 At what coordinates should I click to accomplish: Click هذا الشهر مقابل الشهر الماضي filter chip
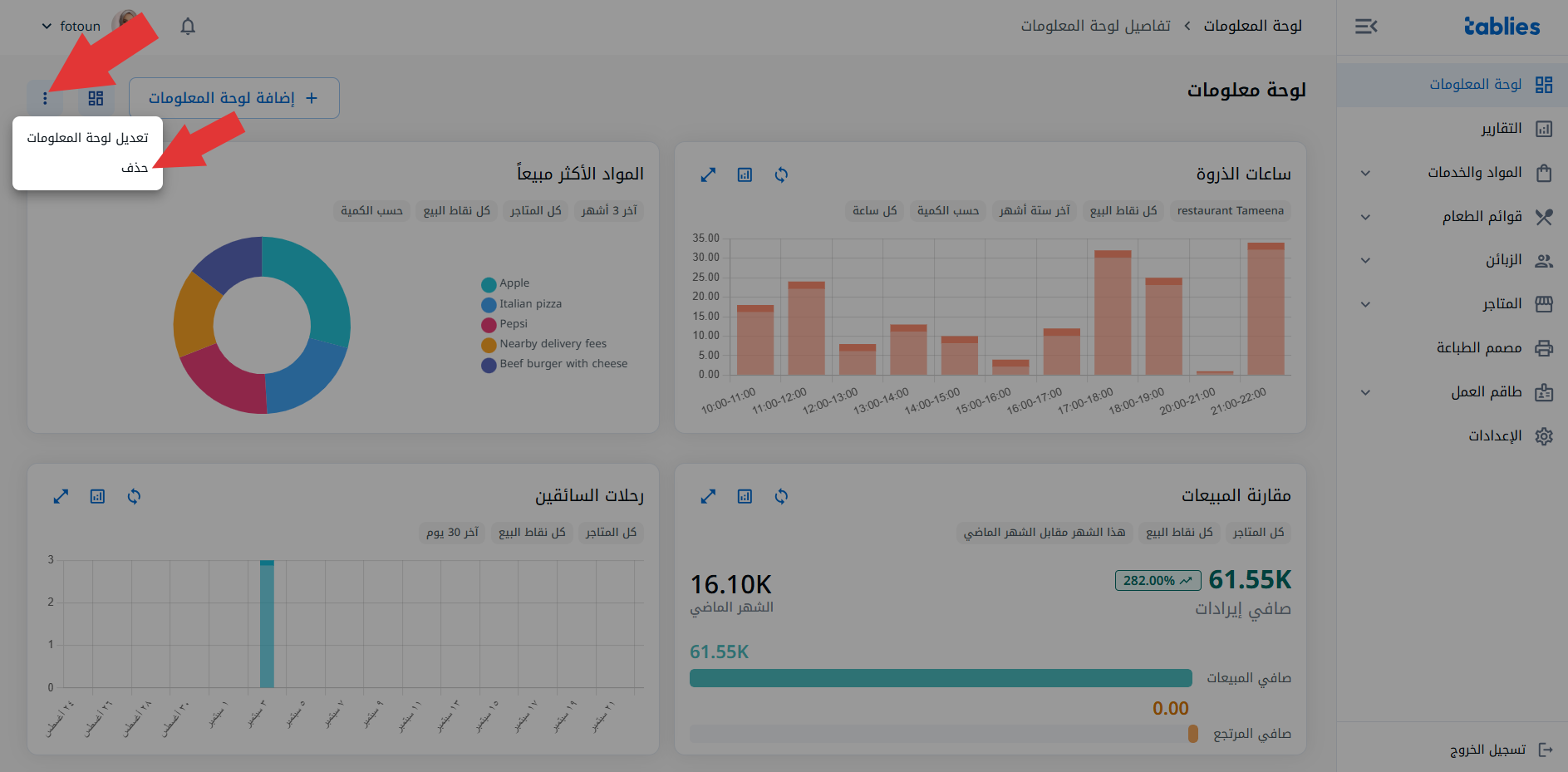[1044, 533]
